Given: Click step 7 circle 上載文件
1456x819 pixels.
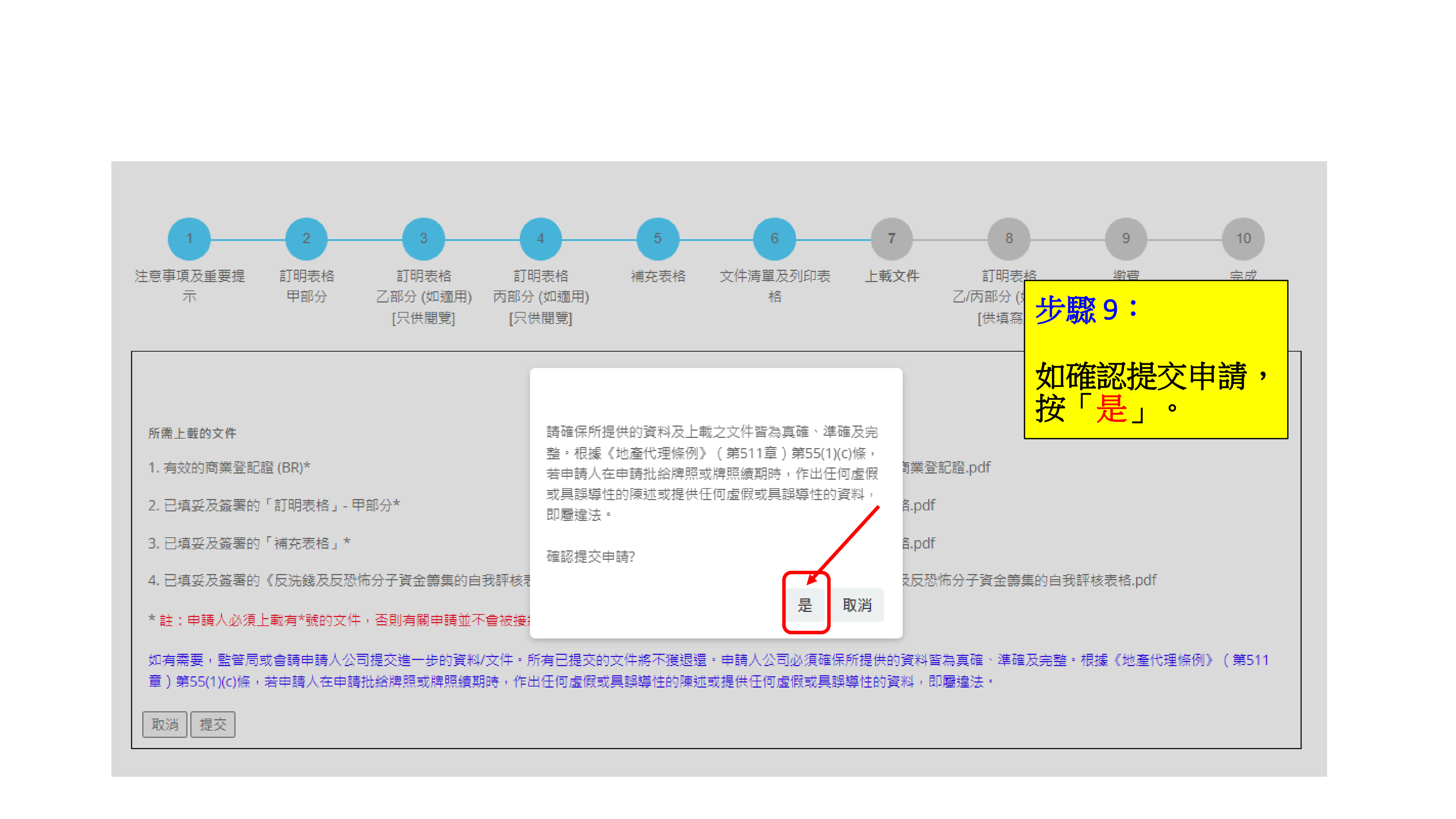Looking at the screenshot, I should click(x=891, y=238).
